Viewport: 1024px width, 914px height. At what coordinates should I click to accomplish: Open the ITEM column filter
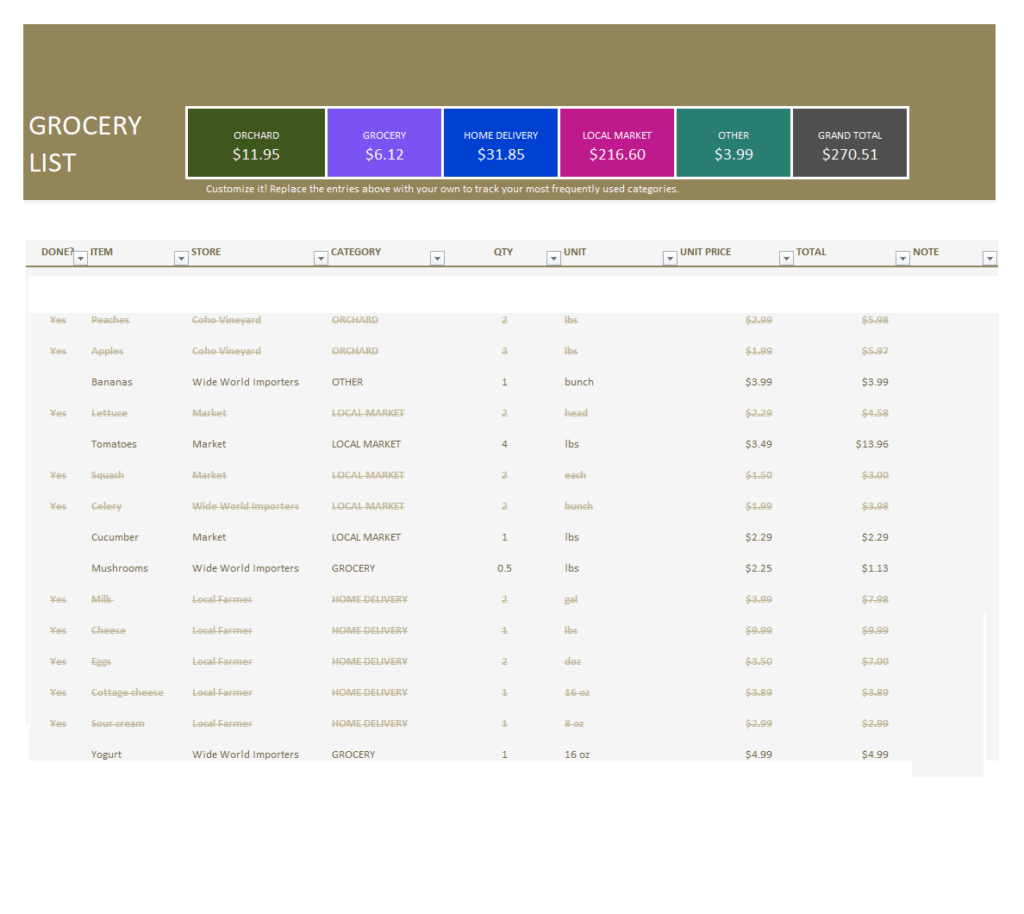point(182,258)
